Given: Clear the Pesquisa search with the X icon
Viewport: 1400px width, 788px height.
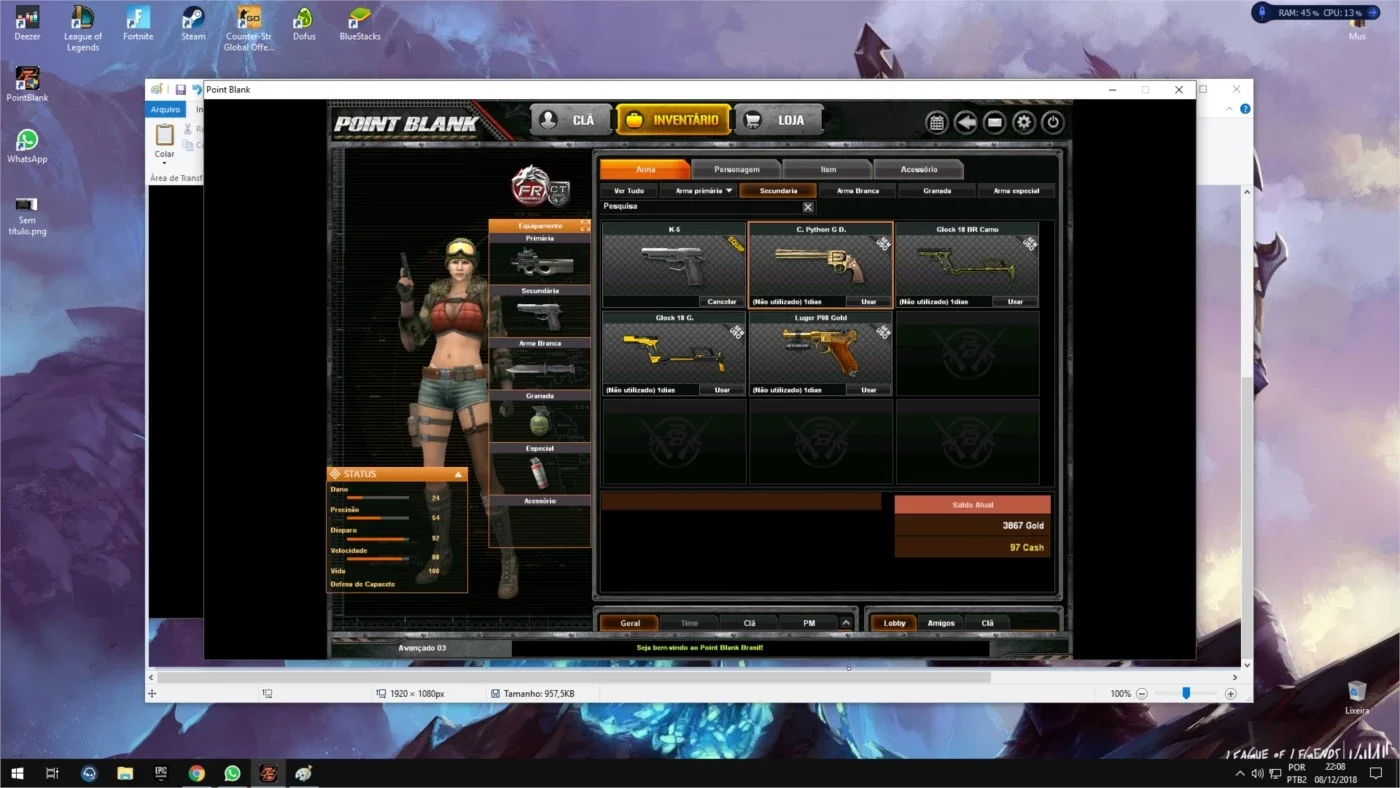Looking at the screenshot, I should tap(808, 207).
